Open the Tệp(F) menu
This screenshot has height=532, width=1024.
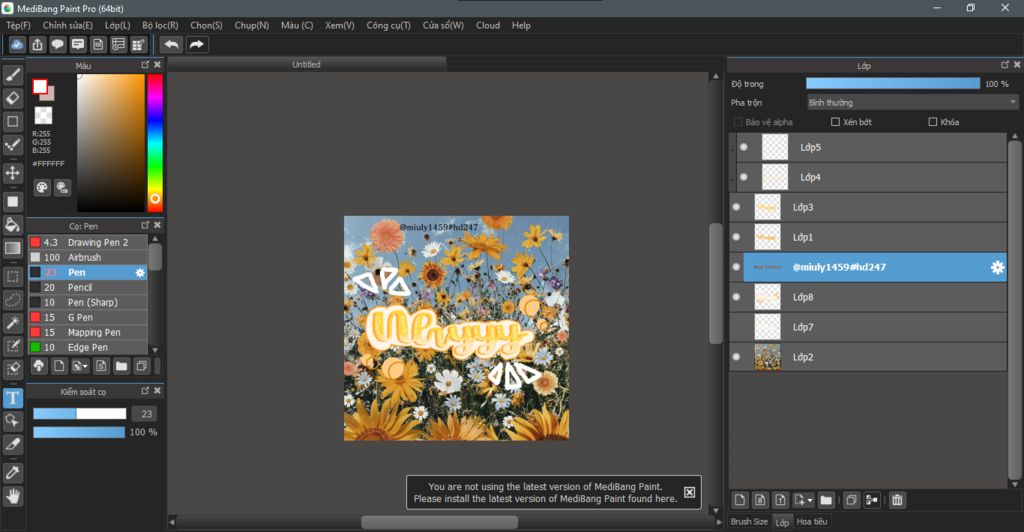18,25
